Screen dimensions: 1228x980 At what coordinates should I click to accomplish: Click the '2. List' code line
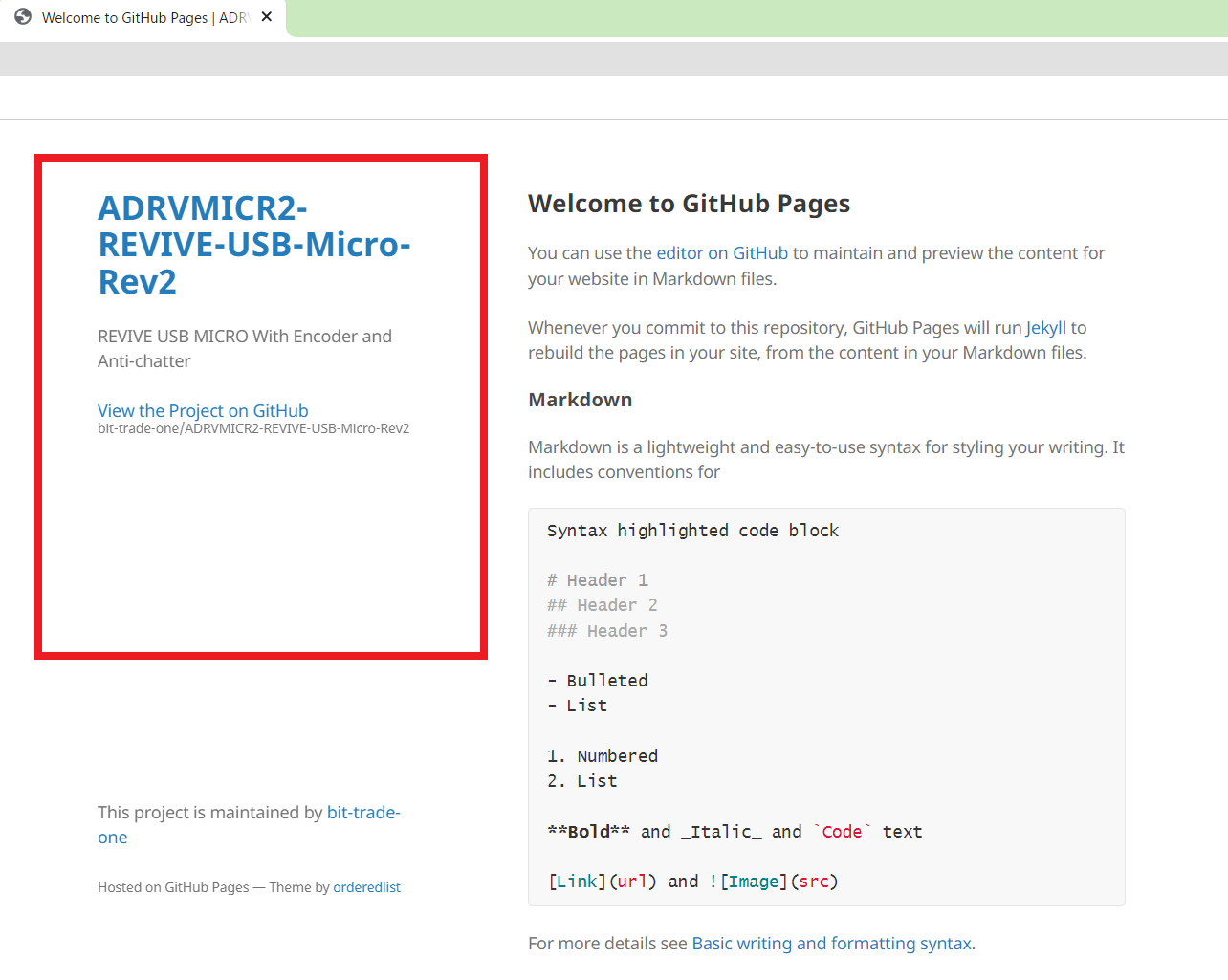click(582, 781)
